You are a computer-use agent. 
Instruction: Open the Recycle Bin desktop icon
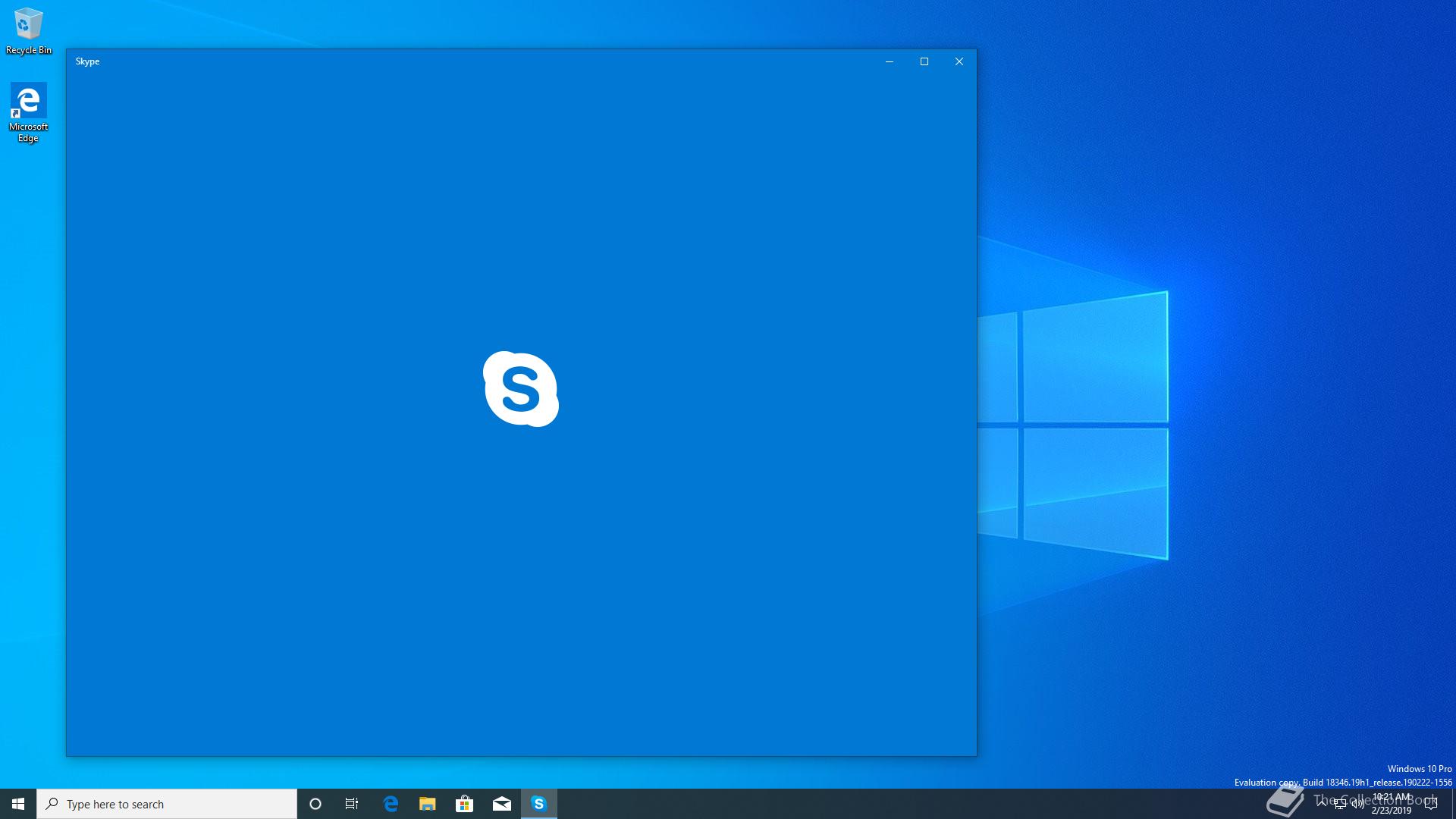coord(28,31)
